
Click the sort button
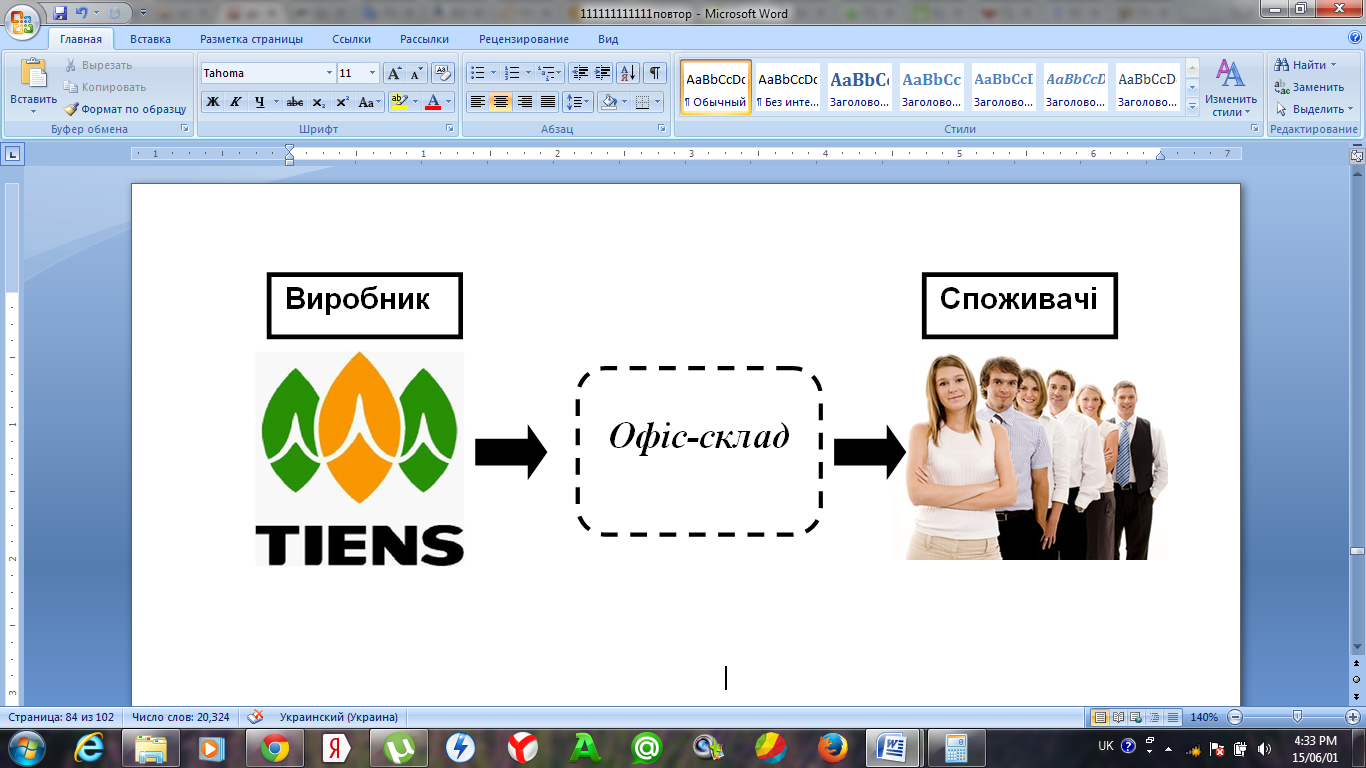click(x=628, y=73)
